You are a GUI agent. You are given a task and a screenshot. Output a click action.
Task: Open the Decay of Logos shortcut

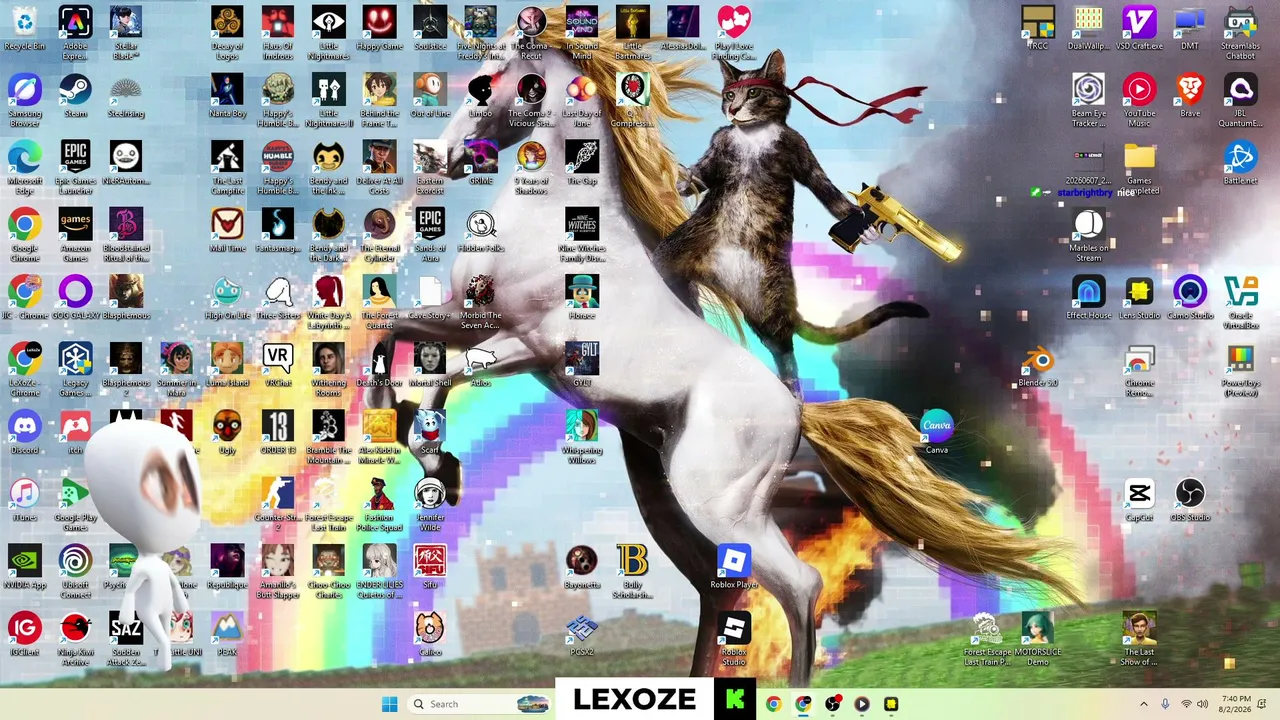tap(227, 31)
